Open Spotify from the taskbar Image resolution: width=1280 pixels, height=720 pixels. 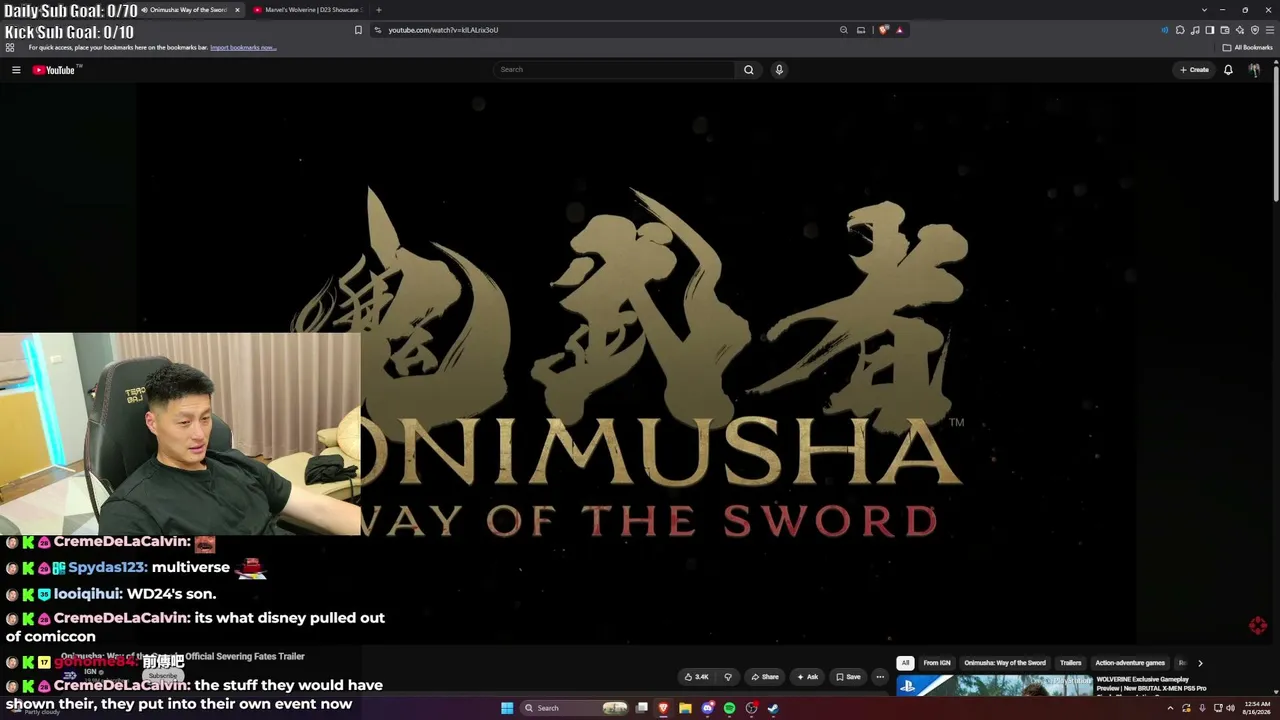729,708
